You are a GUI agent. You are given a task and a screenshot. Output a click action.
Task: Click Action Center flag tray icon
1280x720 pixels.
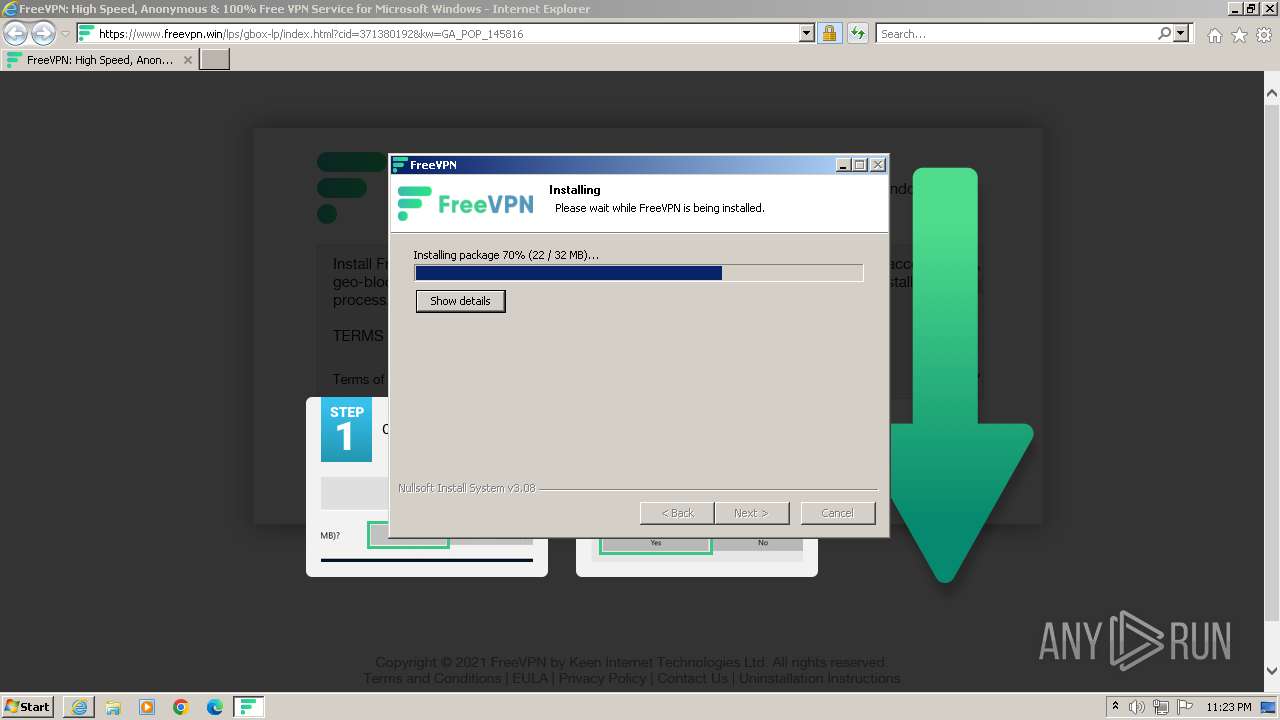tap(1184, 707)
